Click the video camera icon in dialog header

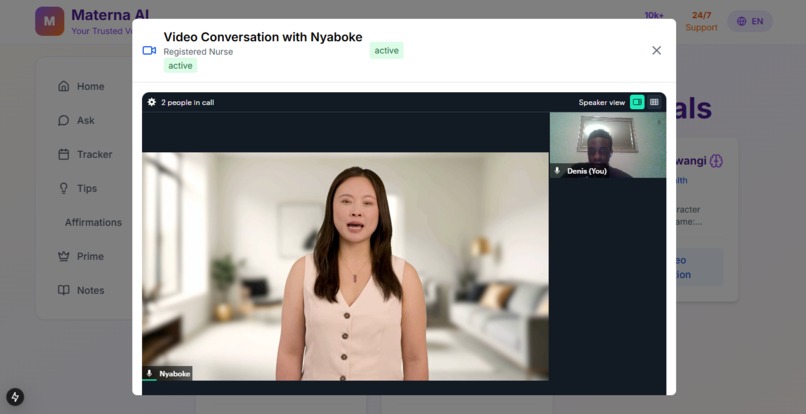149,50
